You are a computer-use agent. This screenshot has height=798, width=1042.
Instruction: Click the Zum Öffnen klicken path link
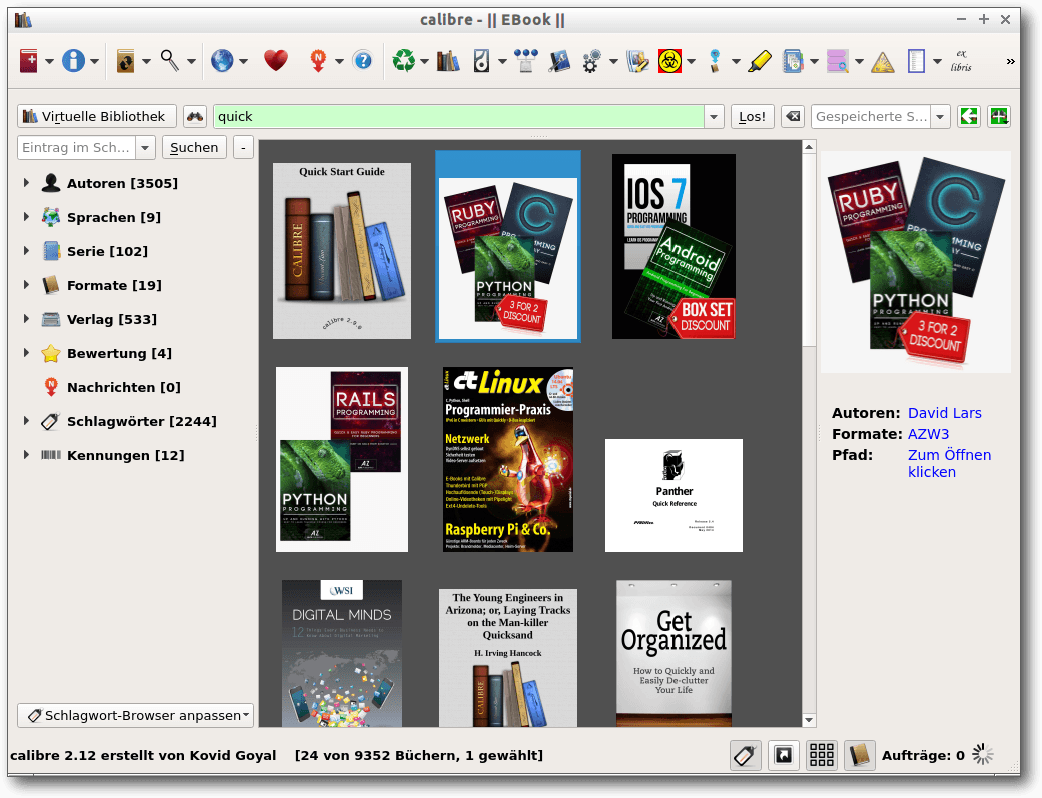coord(950,463)
